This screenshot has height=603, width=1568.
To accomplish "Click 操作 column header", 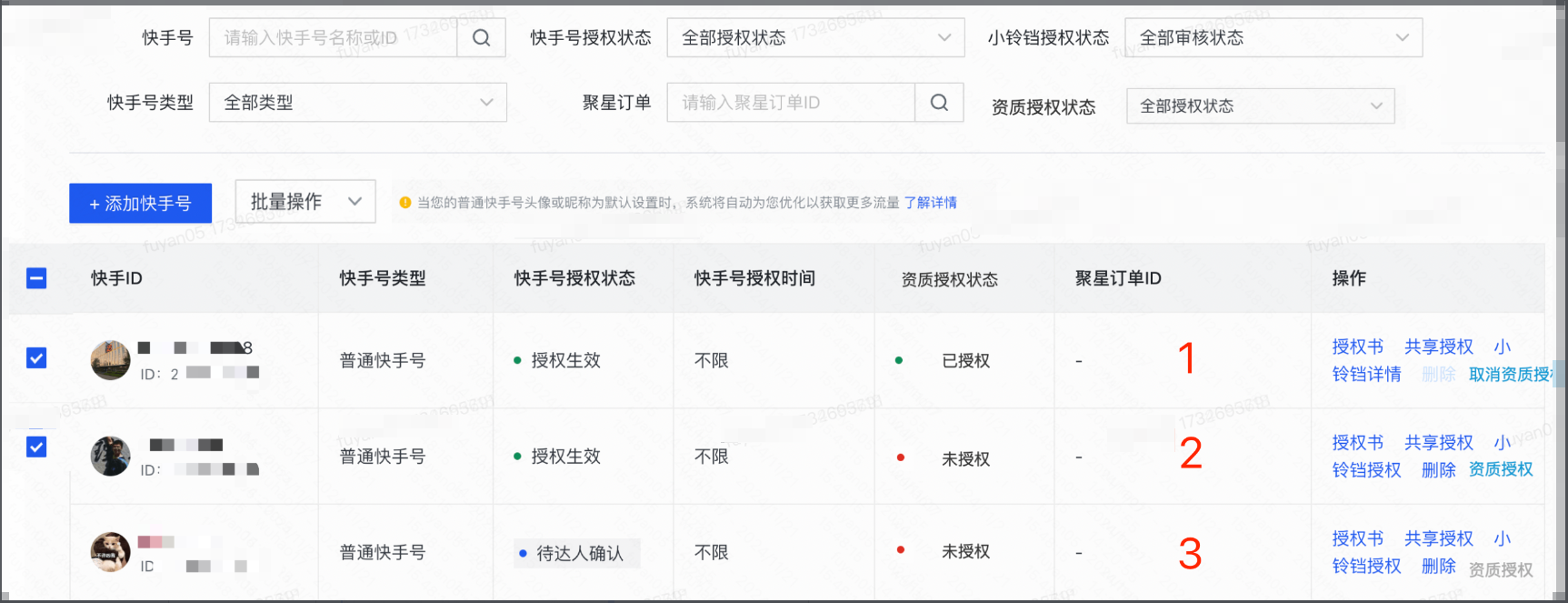I will point(1349,278).
